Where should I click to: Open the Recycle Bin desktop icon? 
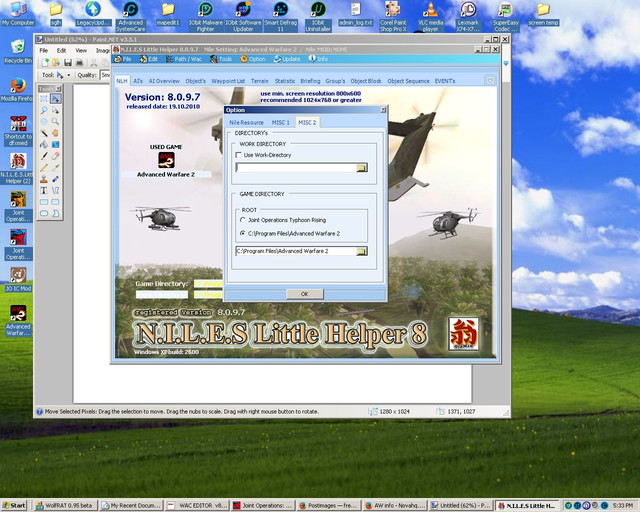(x=18, y=51)
